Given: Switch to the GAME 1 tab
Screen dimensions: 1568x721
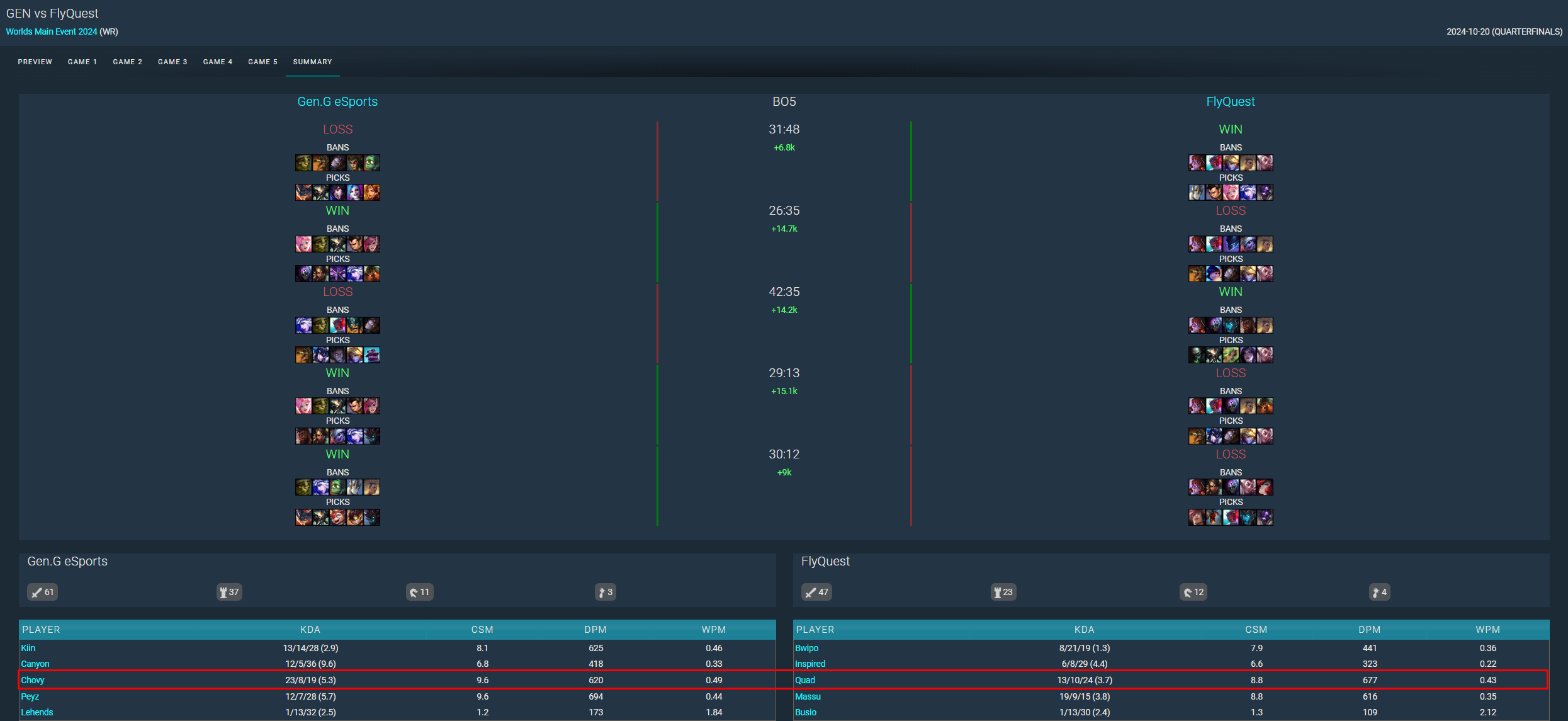Looking at the screenshot, I should (82, 62).
